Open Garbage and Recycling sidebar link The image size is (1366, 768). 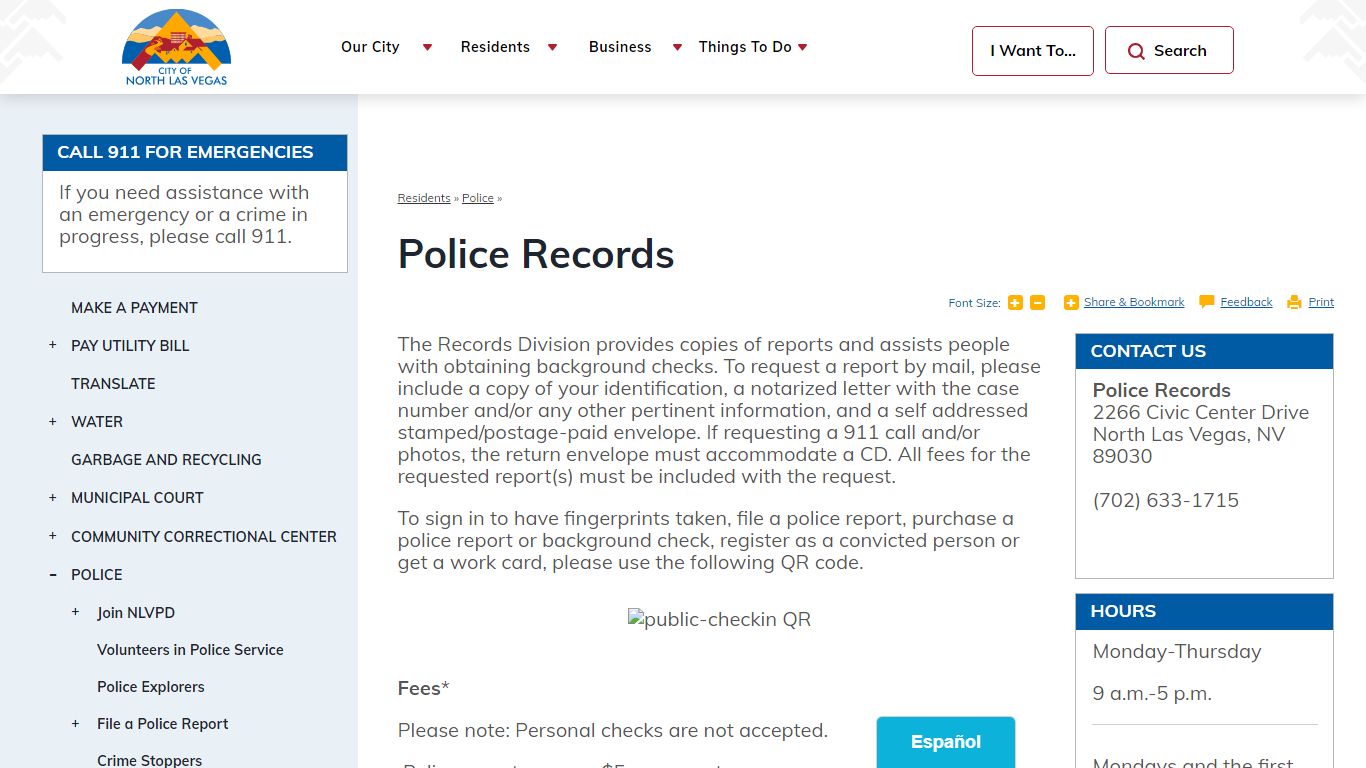pos(166,460)
